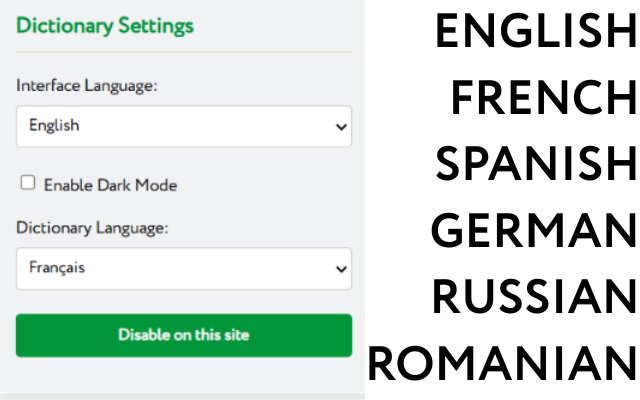Click the divider line under Dictionary Settings
Image resolution: width=640 pixels, height=400 pixels.
click(x=184, y=52)
